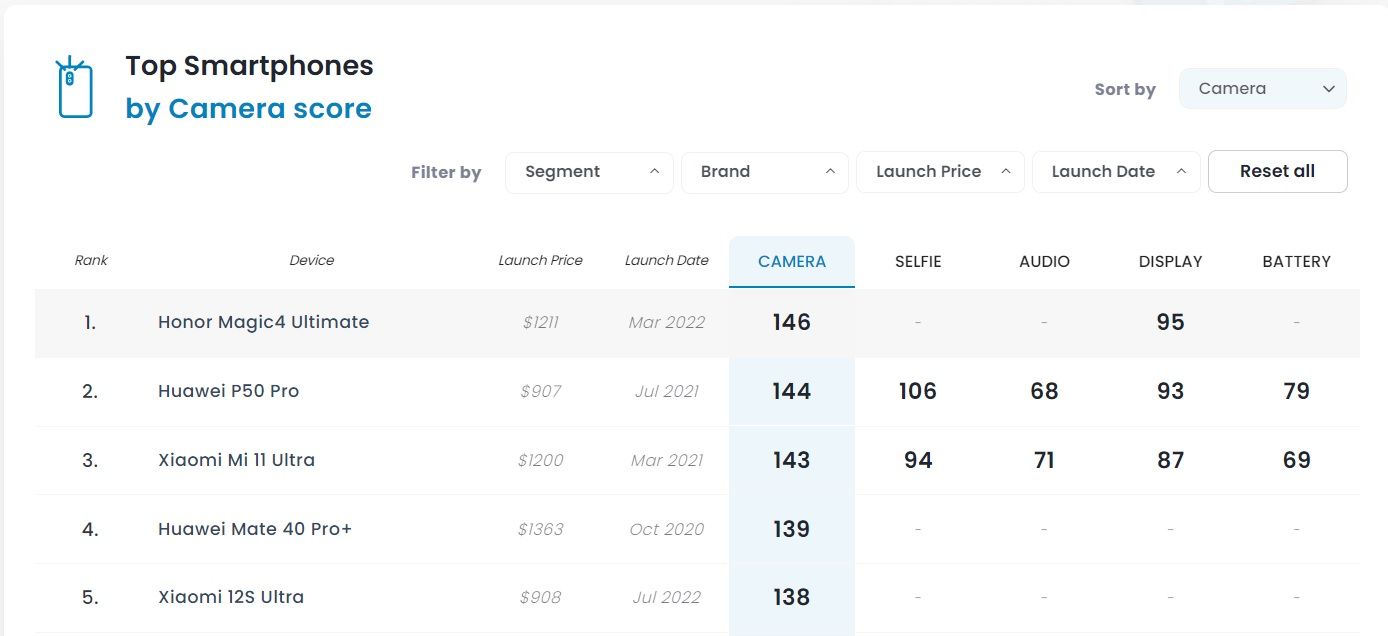
Task: Click the Launch Date column header
Action: (x=666, y=261)
